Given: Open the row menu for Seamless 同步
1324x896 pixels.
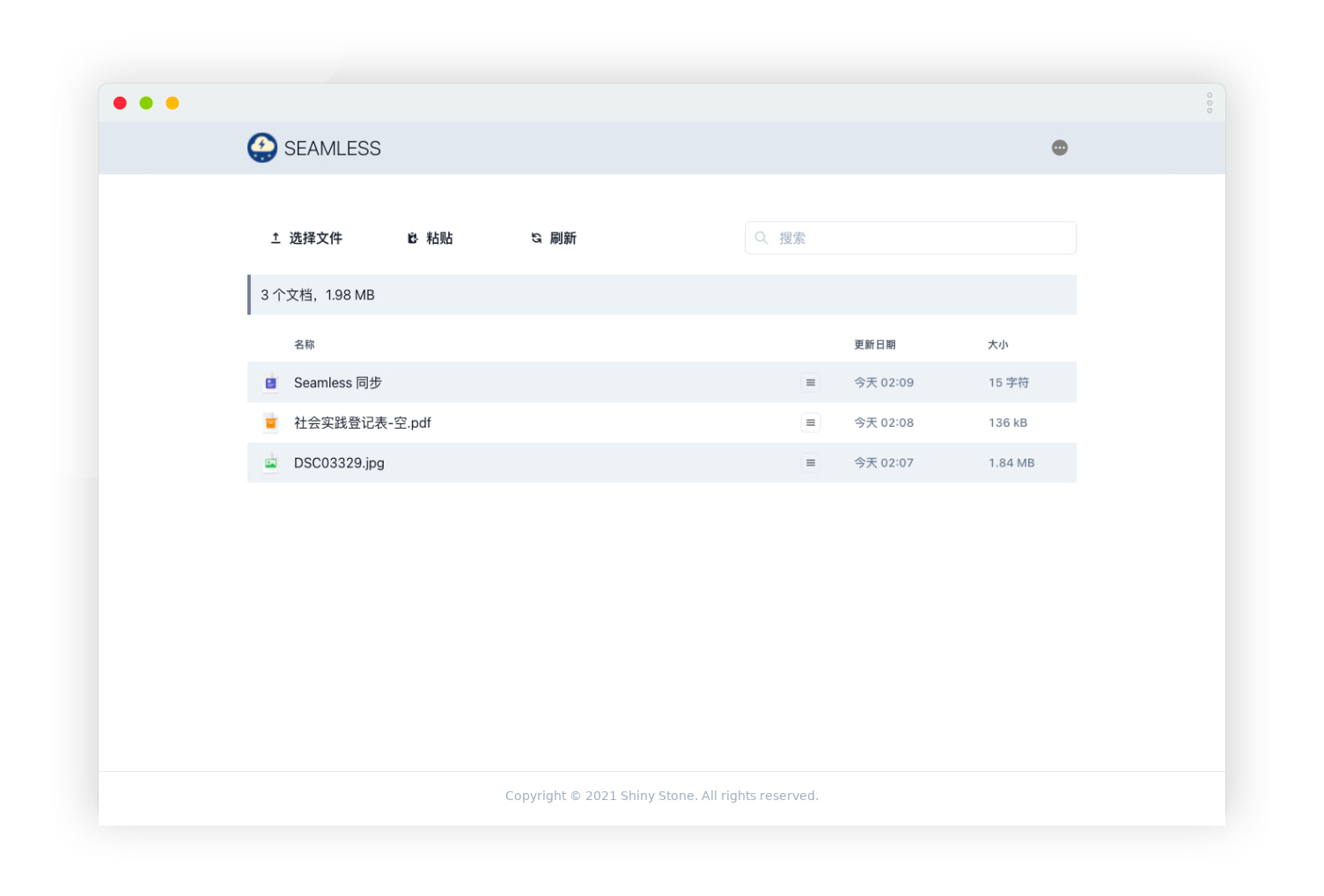Looking at the screenshot, I should click(810, 382).
